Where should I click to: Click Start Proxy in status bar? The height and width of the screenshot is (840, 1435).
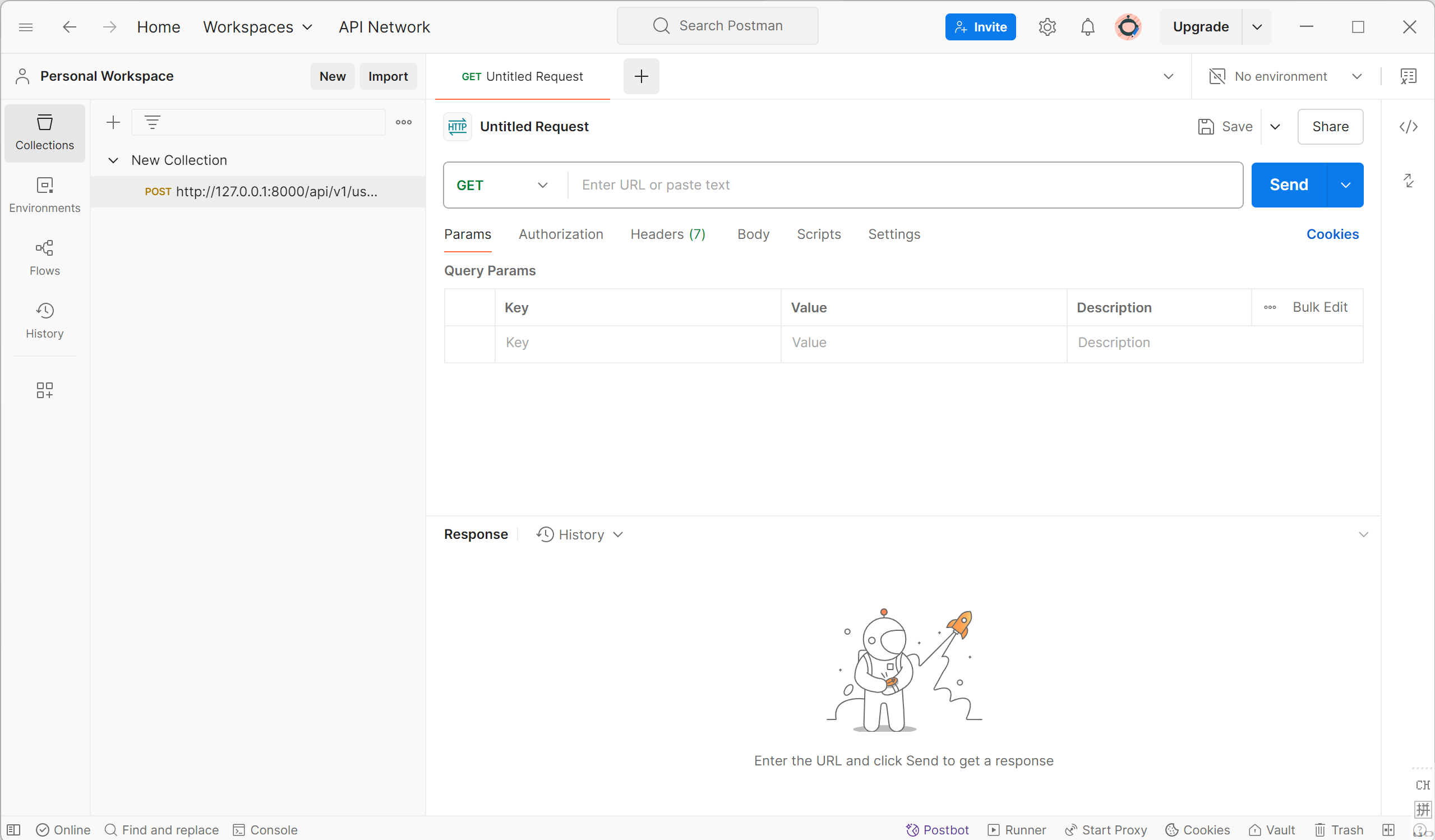pyautogui.click(x=1105, y=830)
